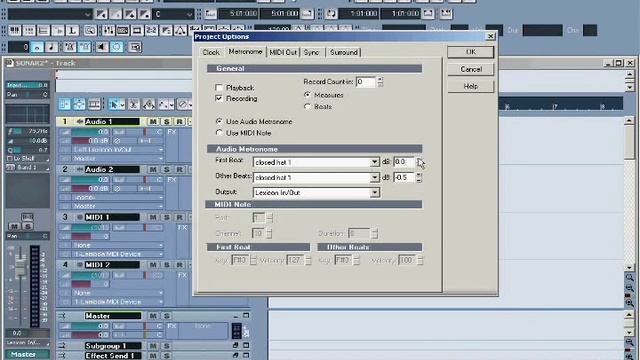Click the OK button
Image resolution: width=640 pixels, height=360 pixels.
pos(471,52)
